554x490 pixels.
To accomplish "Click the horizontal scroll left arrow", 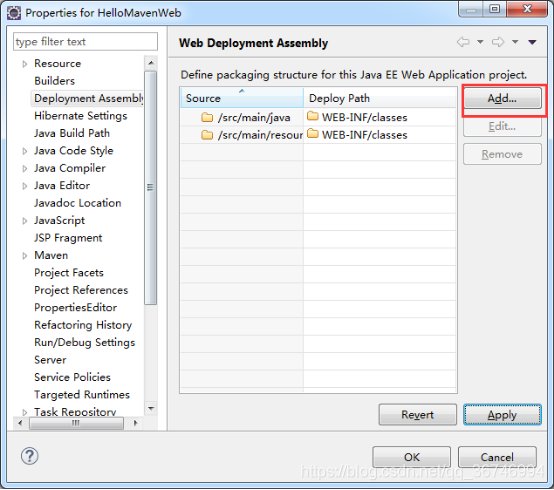I will 20,423.
